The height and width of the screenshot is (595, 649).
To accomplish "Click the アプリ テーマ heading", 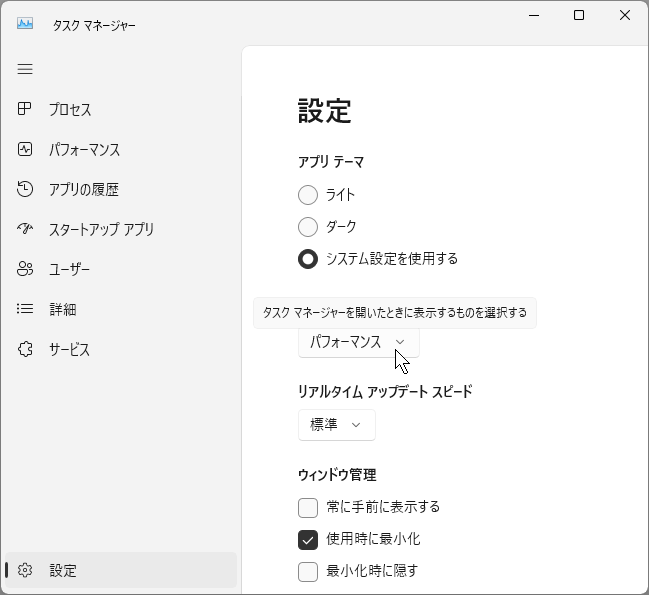I will click(331, 162).
